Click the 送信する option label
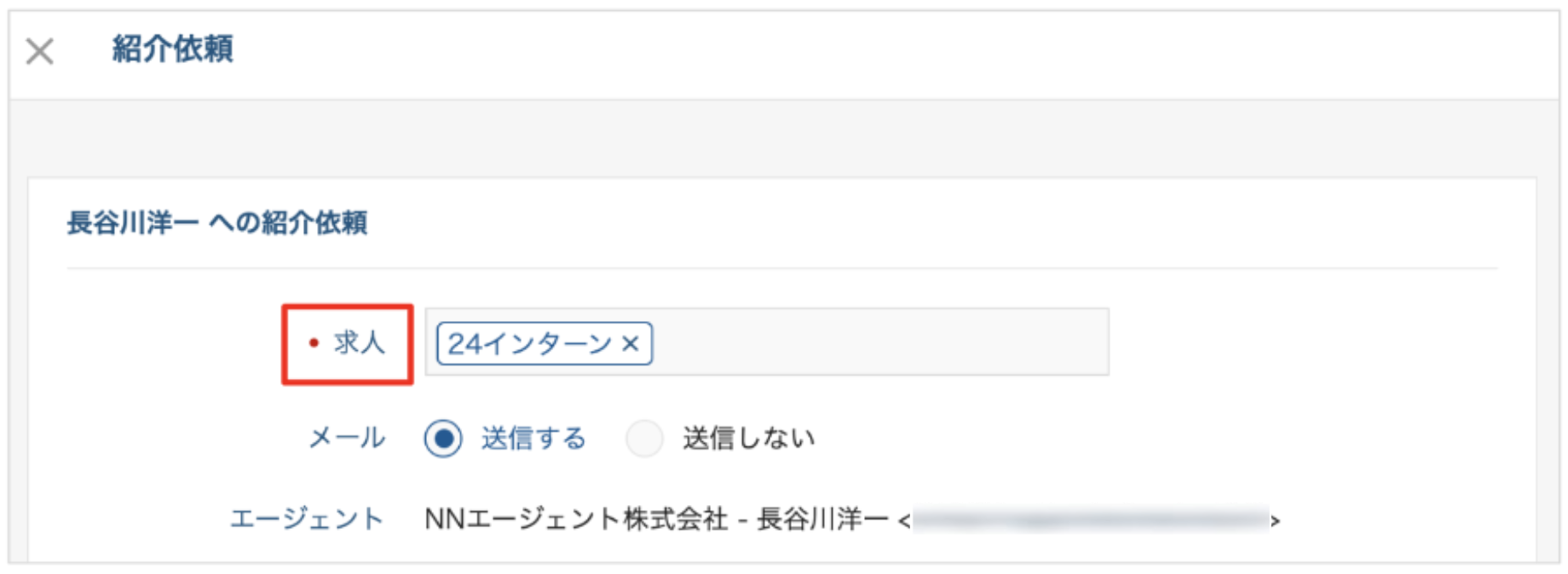This screenshot has height=574, width=1568. pos(533,439)
